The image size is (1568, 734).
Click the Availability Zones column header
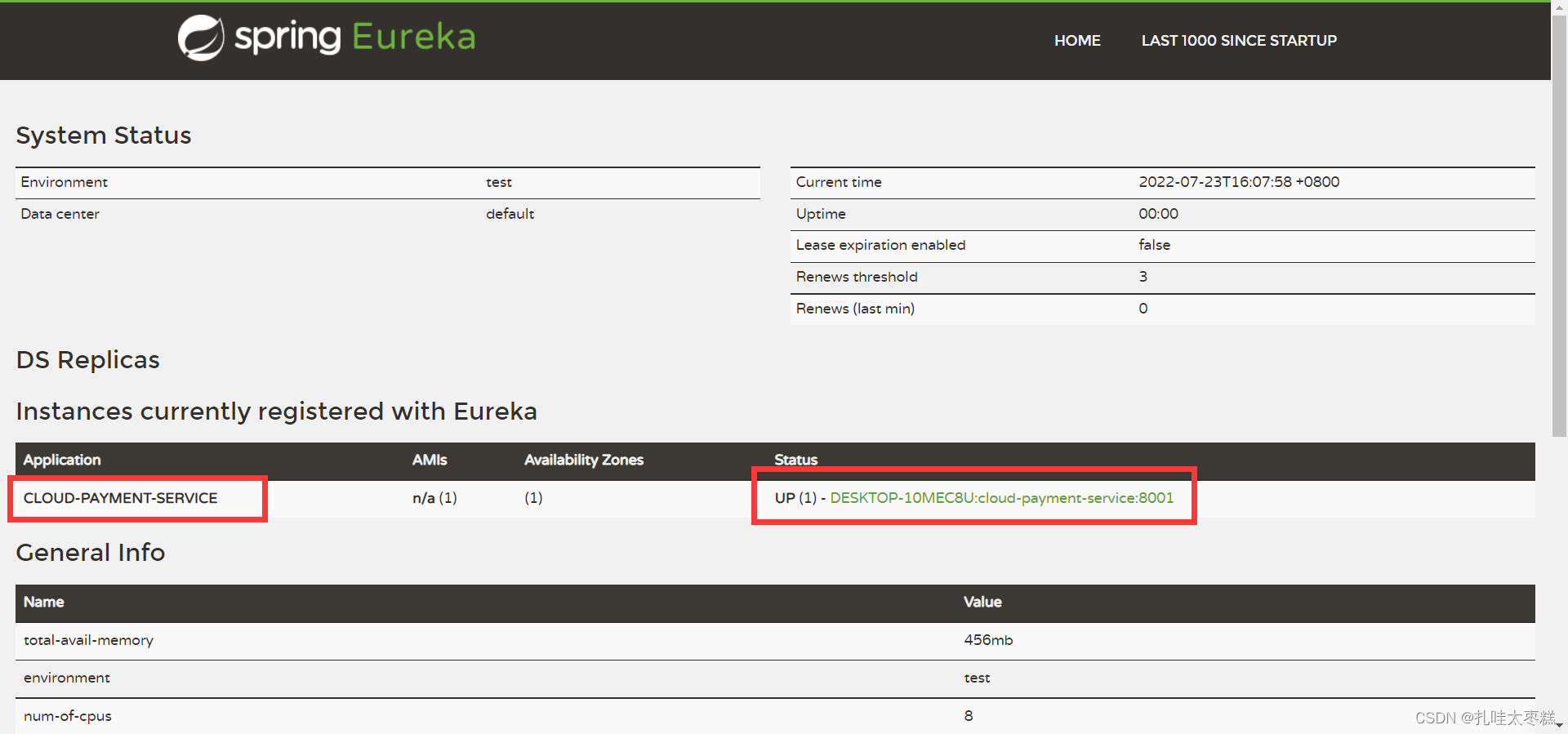click(x=584, y=460)
